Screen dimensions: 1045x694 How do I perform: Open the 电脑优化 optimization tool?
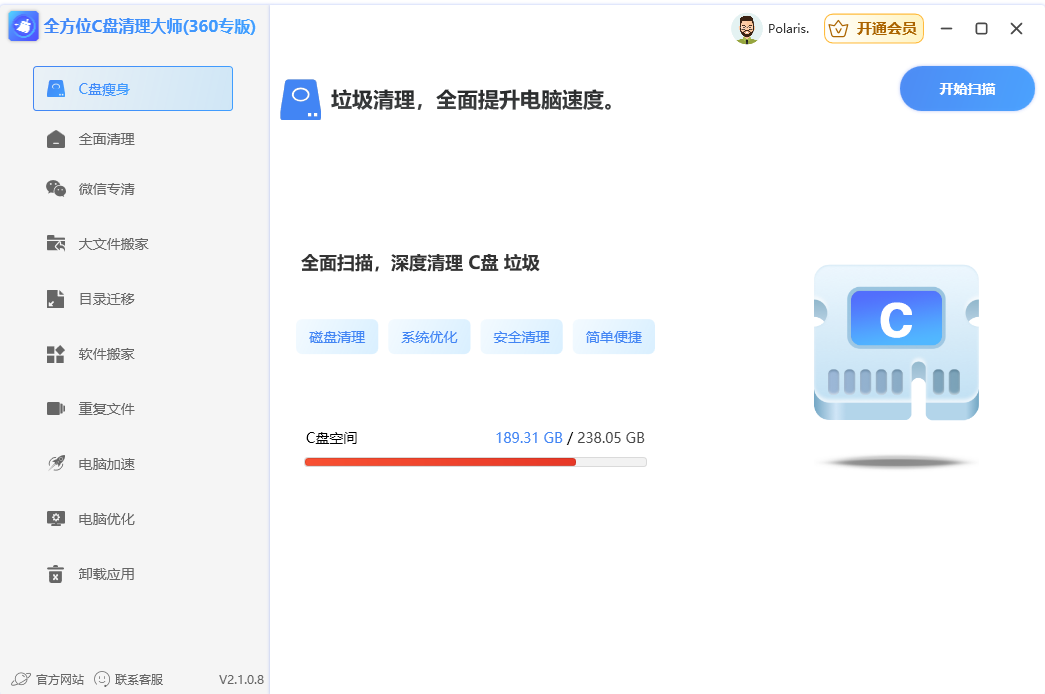coord(57,518)
